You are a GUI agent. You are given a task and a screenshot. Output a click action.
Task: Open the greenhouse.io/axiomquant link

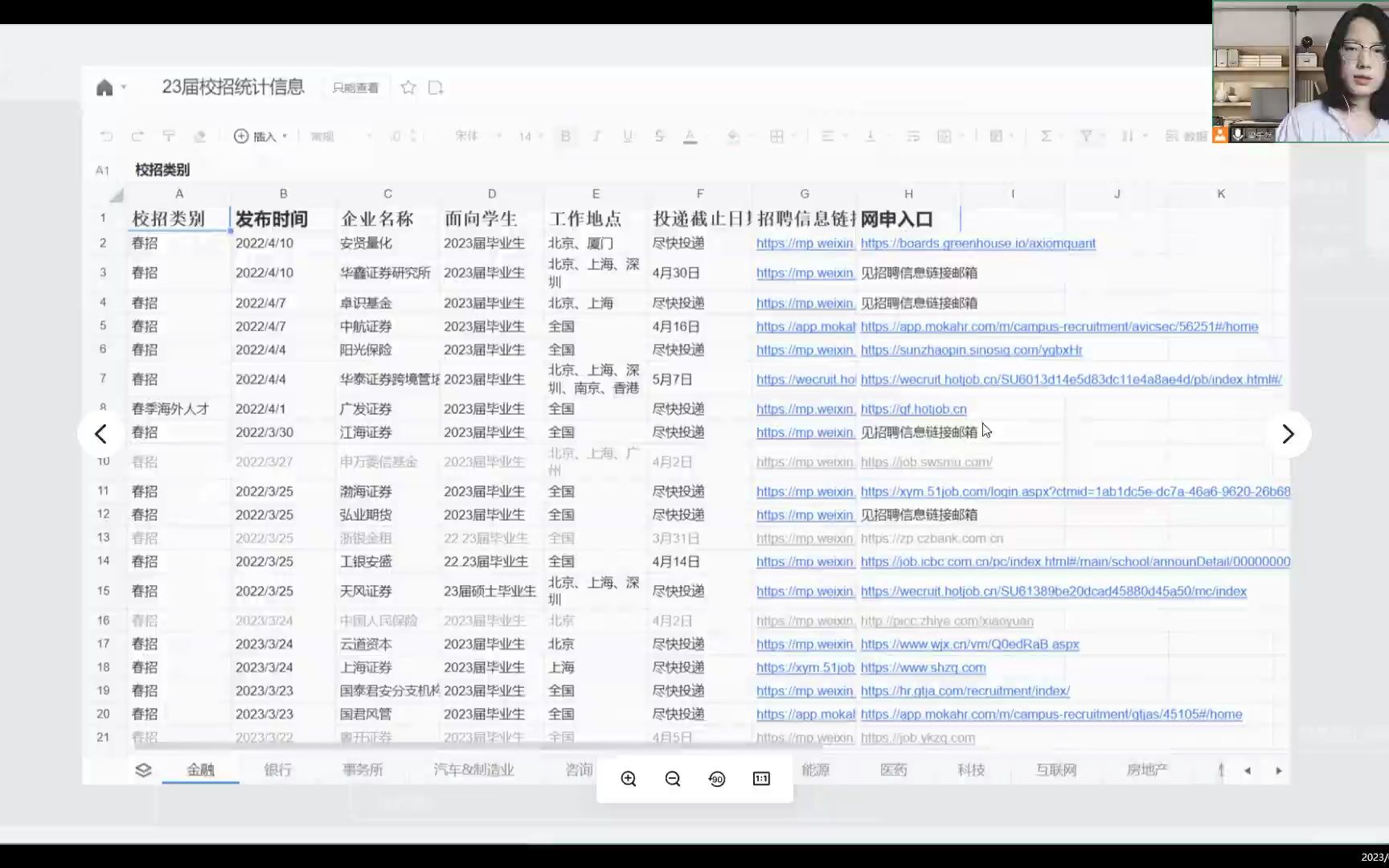pos(978,244)
